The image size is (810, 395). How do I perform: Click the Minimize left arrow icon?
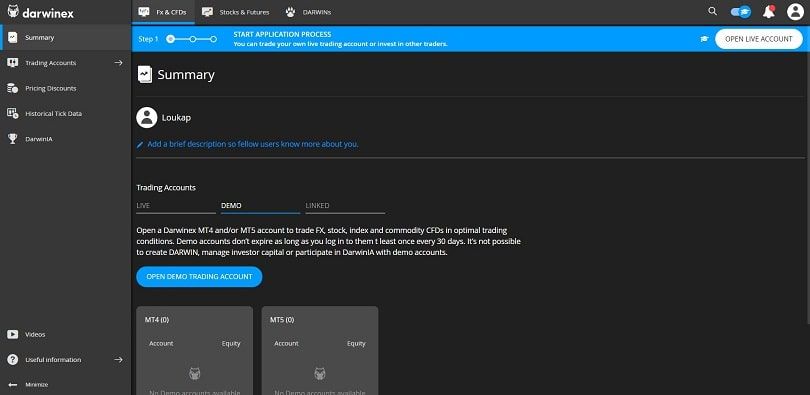[x=12, y=385]
